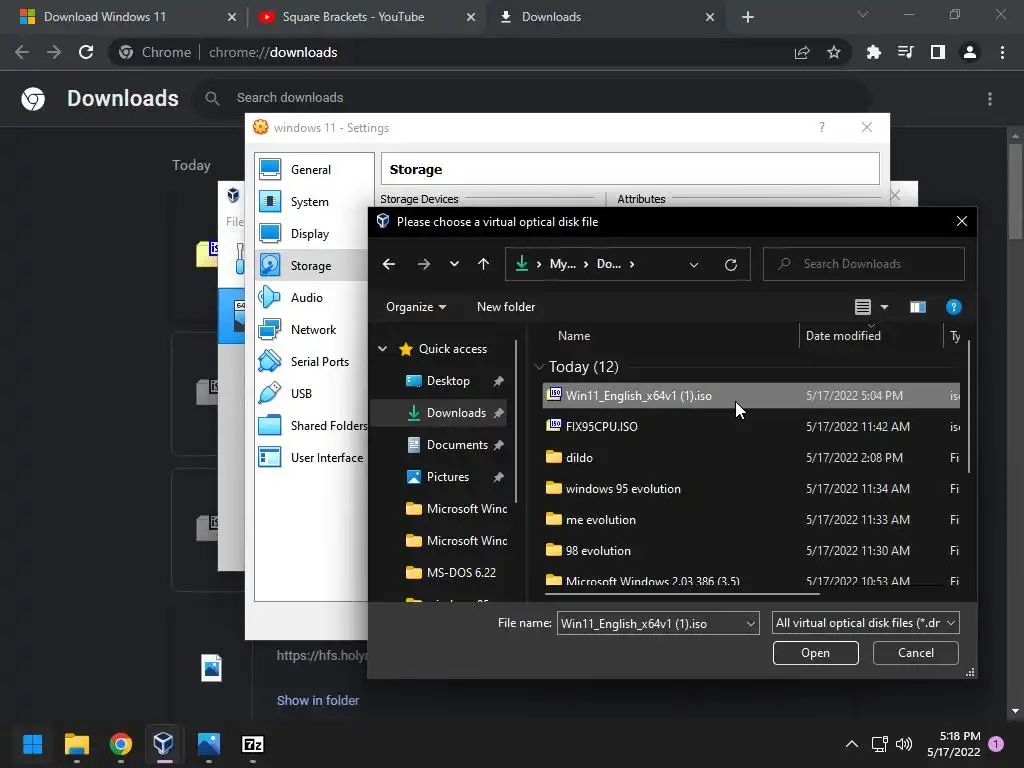Create a New folder
Viewport: 1024px width, 768px height.
click(x=505, y=307)
